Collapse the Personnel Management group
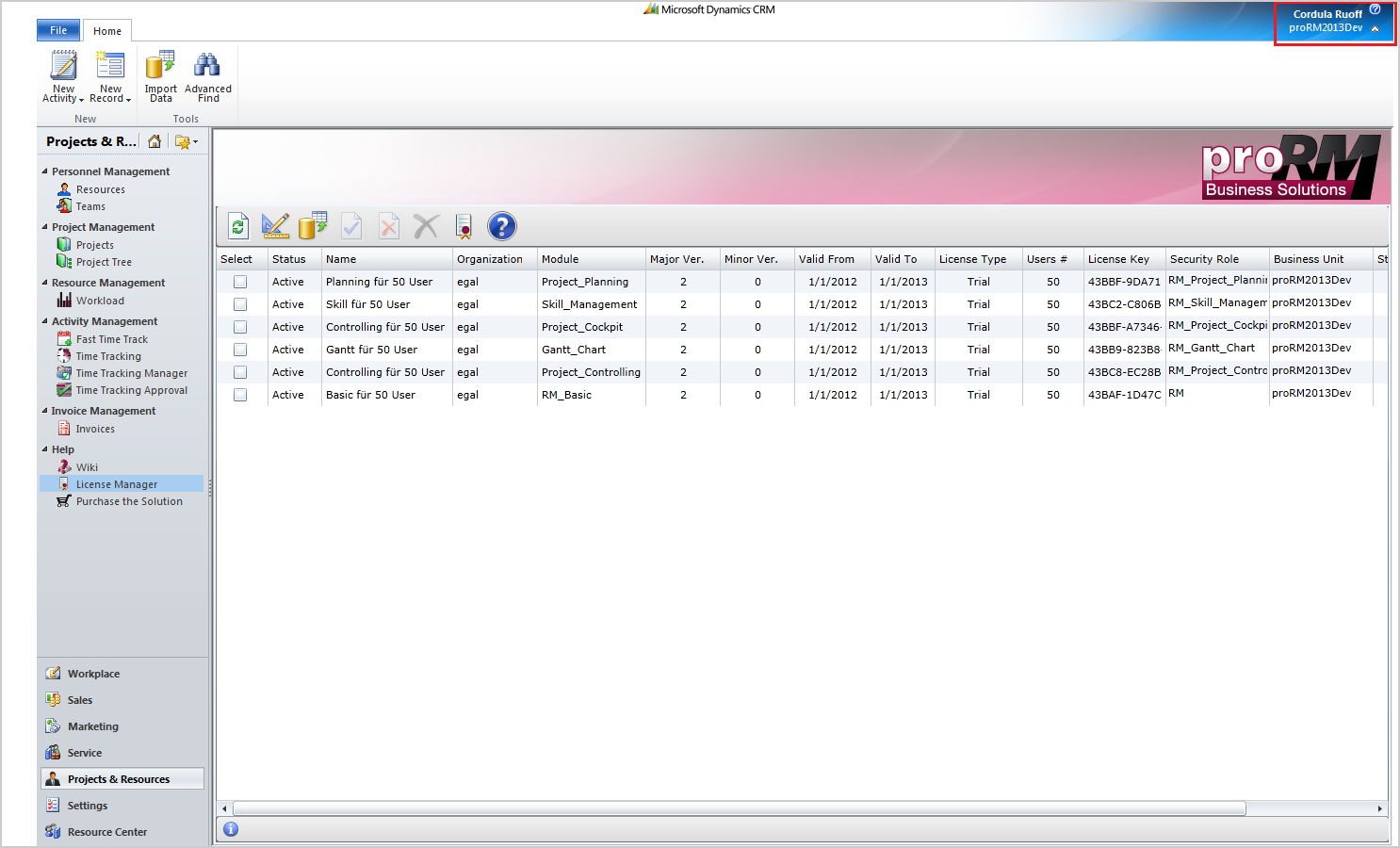Image resolution: width=1400 pixels, height=848 pixels. pyautogui.click(x=44, y=171)
